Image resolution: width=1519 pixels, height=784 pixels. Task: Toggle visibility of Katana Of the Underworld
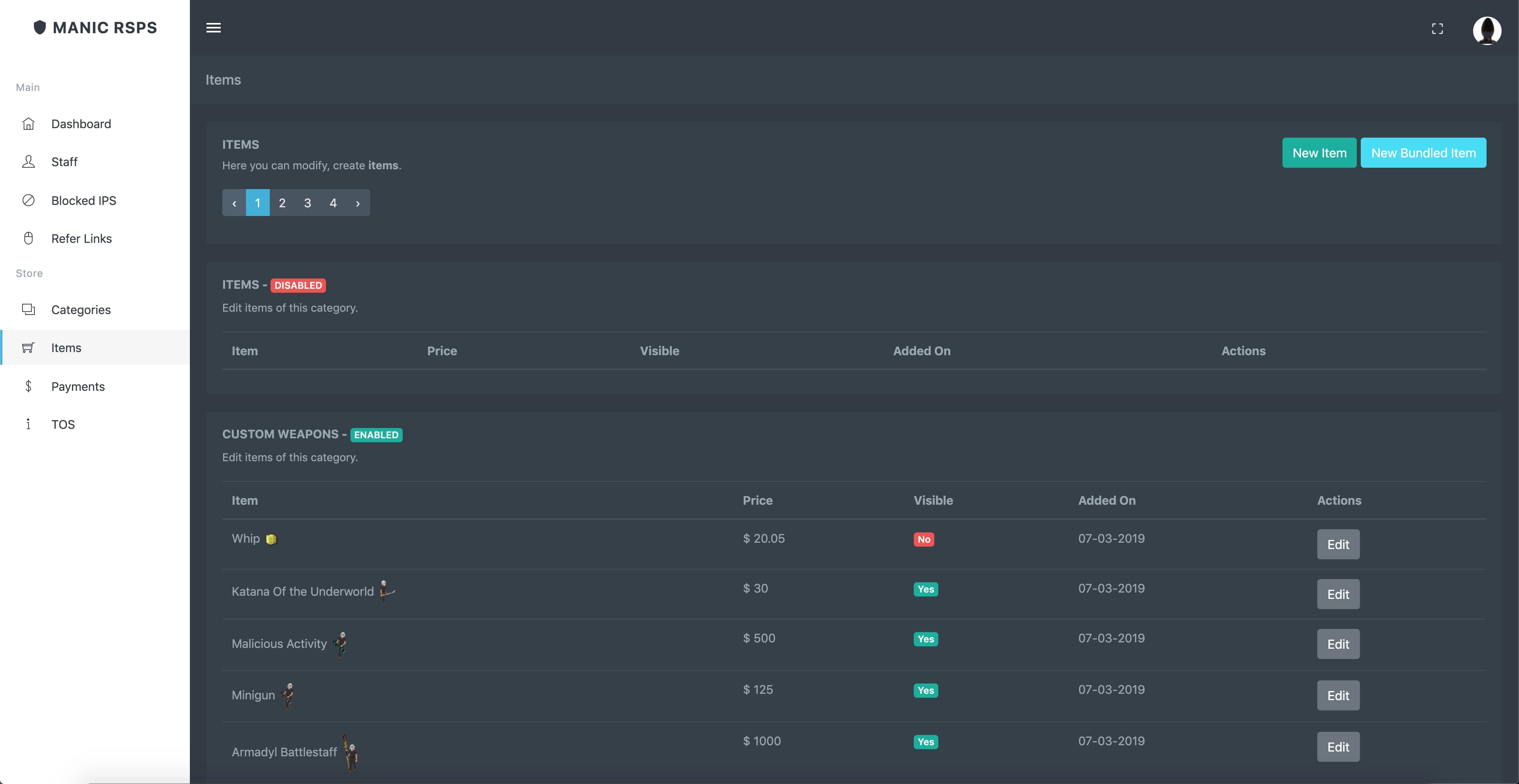[925, 589]
